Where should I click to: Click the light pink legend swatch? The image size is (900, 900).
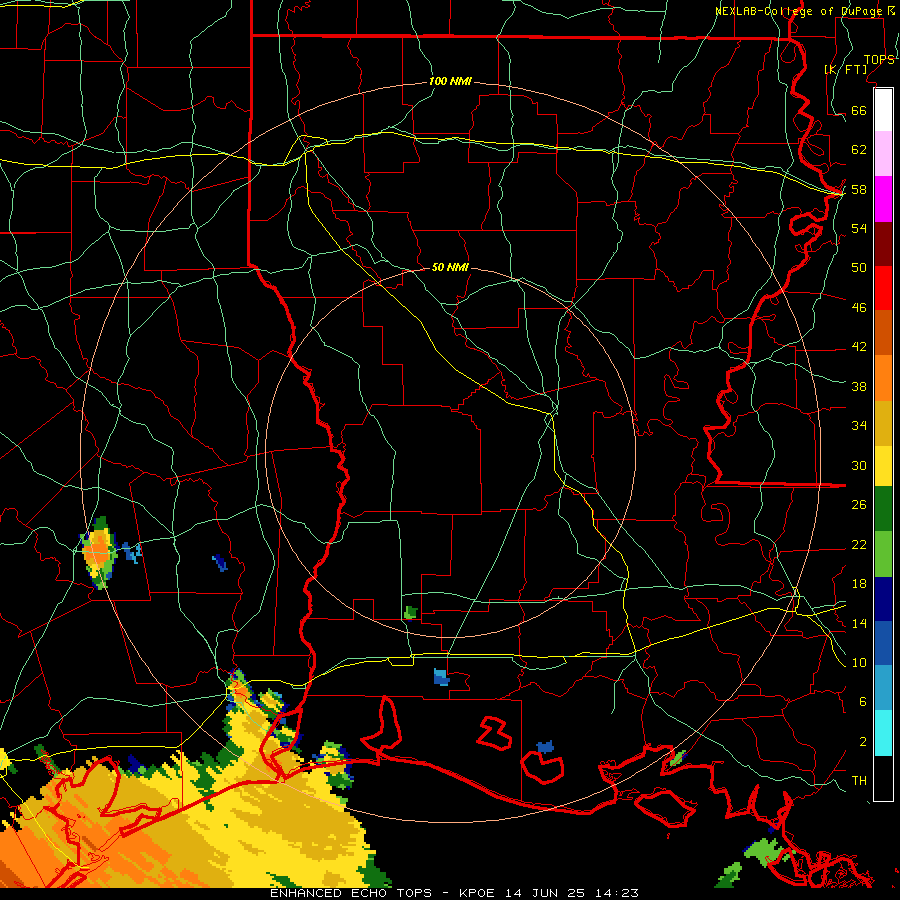coord(883,153)
